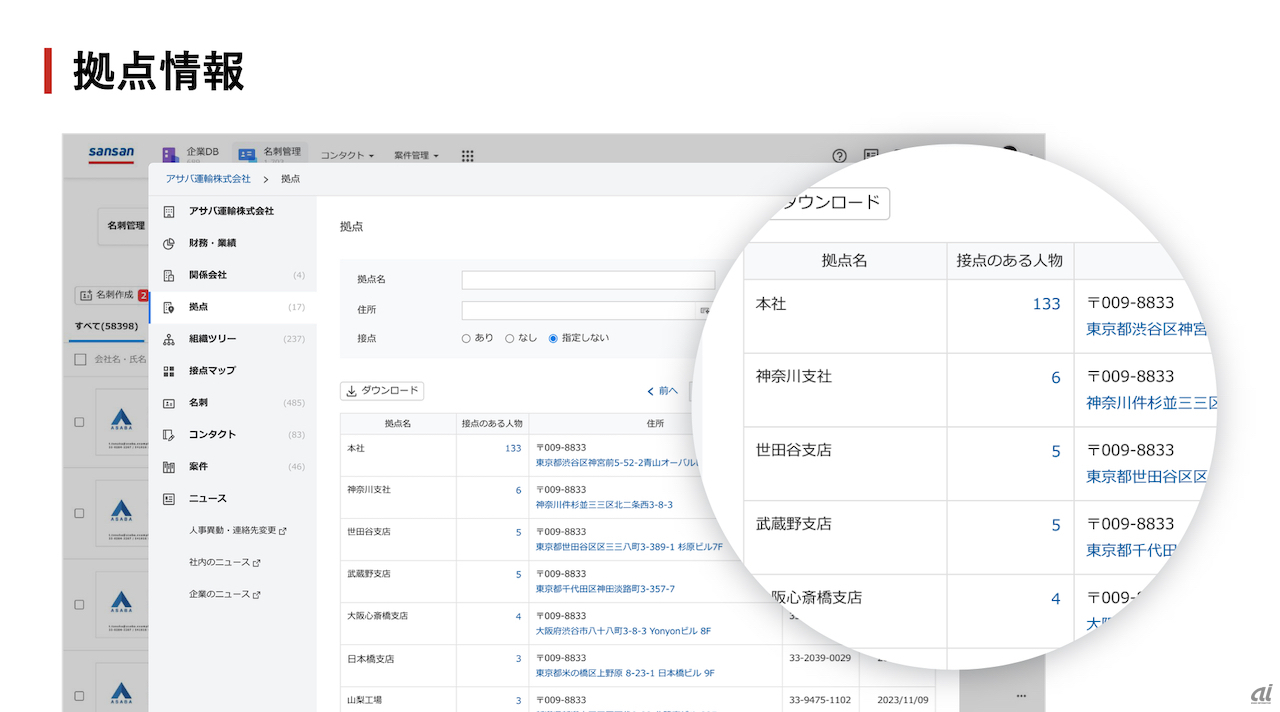Open the 企業DB icon

(x=171, y=155)
